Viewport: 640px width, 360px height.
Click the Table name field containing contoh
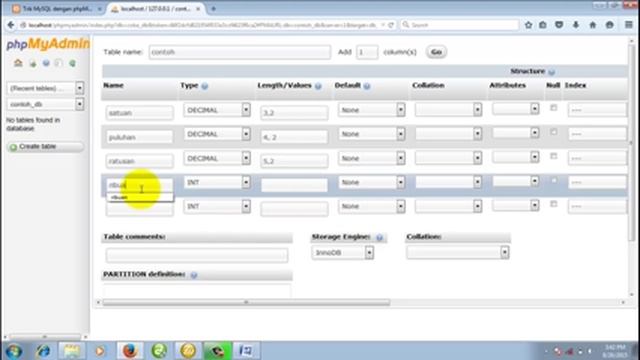[x=240, y=52]
